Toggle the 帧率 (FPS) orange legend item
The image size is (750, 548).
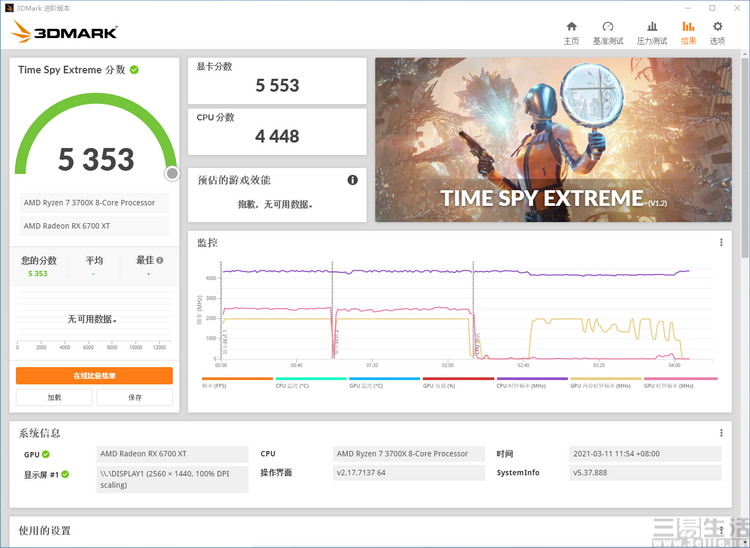(237, 383)
